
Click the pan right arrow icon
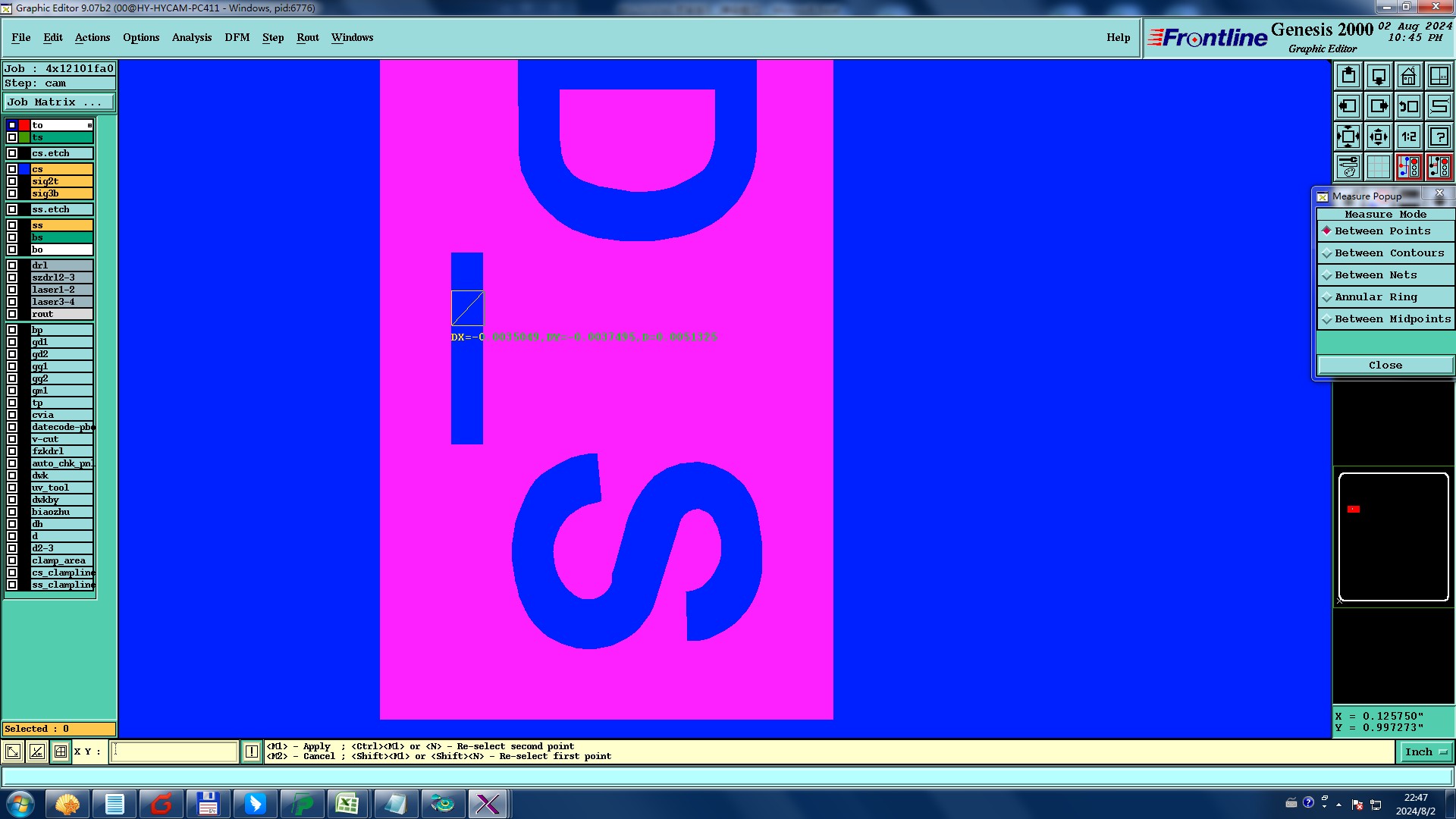click(x=1378, y=106)
